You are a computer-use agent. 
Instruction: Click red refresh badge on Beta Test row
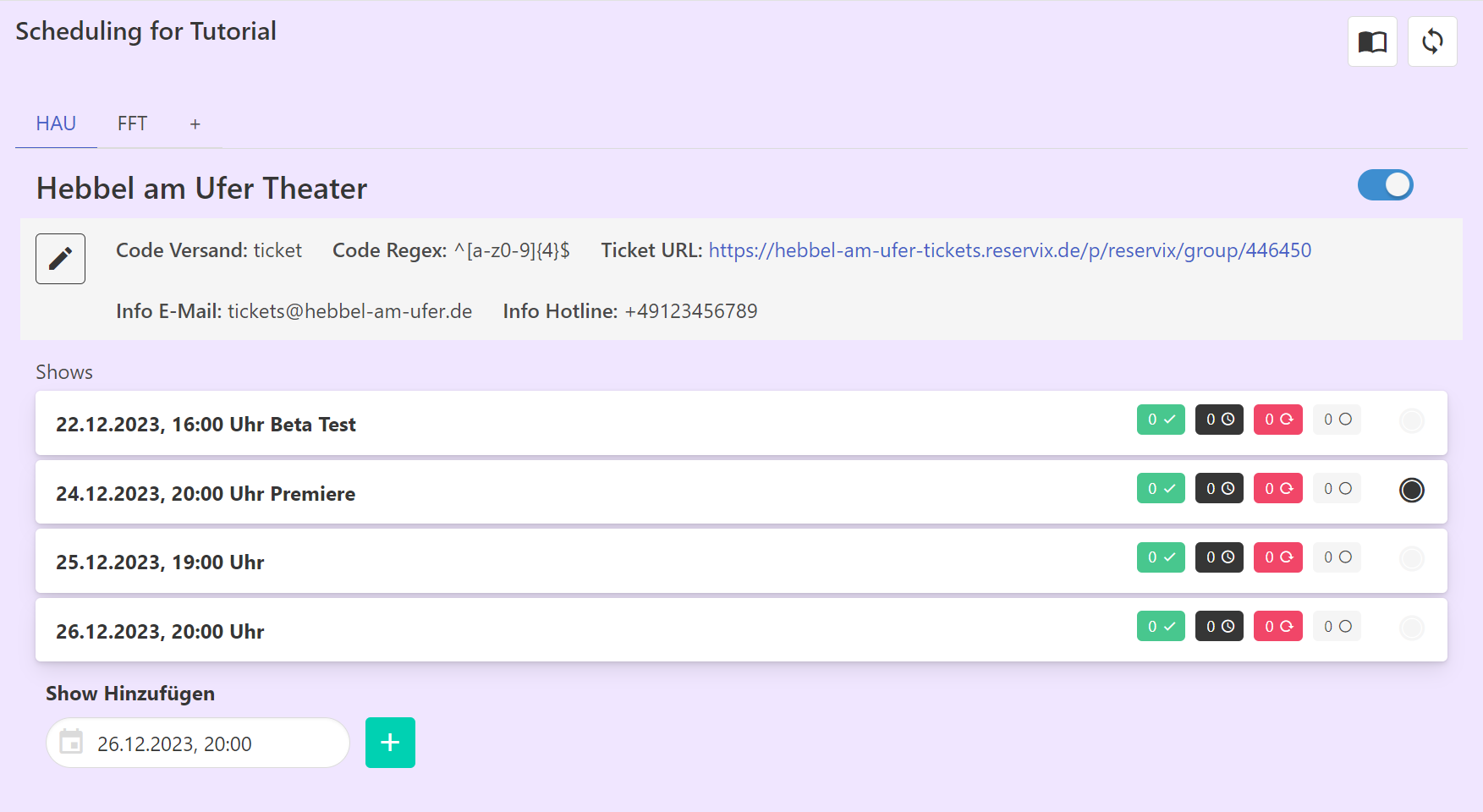tap(1278, 420)
